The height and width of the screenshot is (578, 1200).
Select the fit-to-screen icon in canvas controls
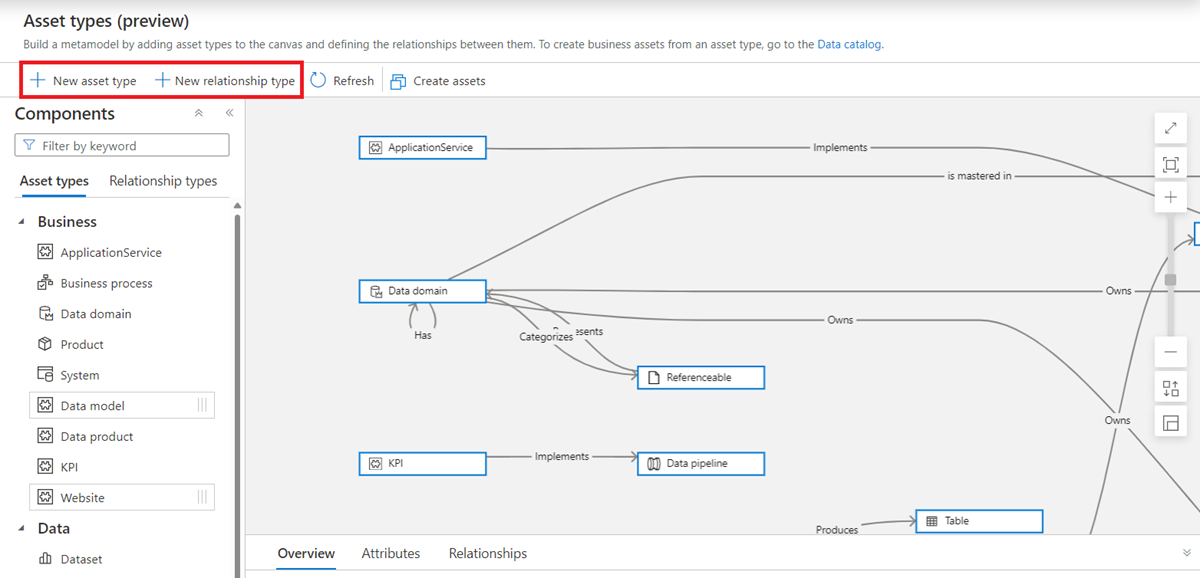[1170, 165]
